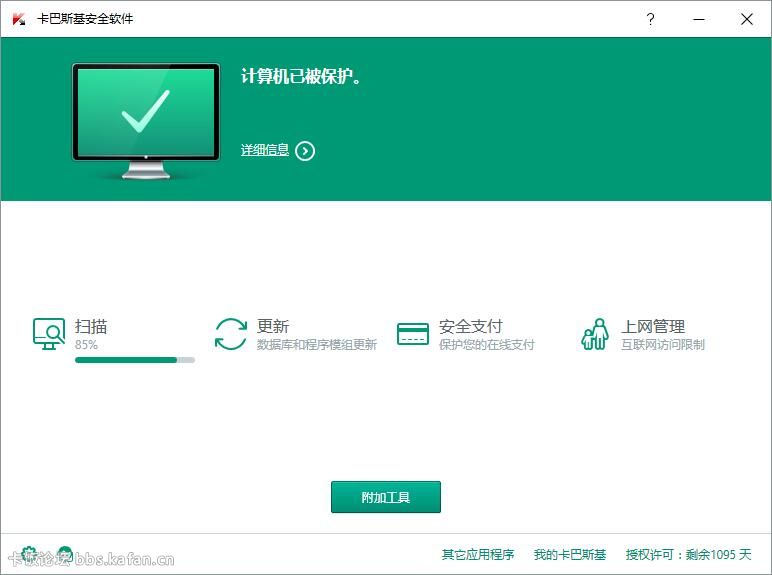The height and width of the screenshot is (575, 772).
Task: Click the 互联网访问限制 description
Action: (x=663, y=345)
